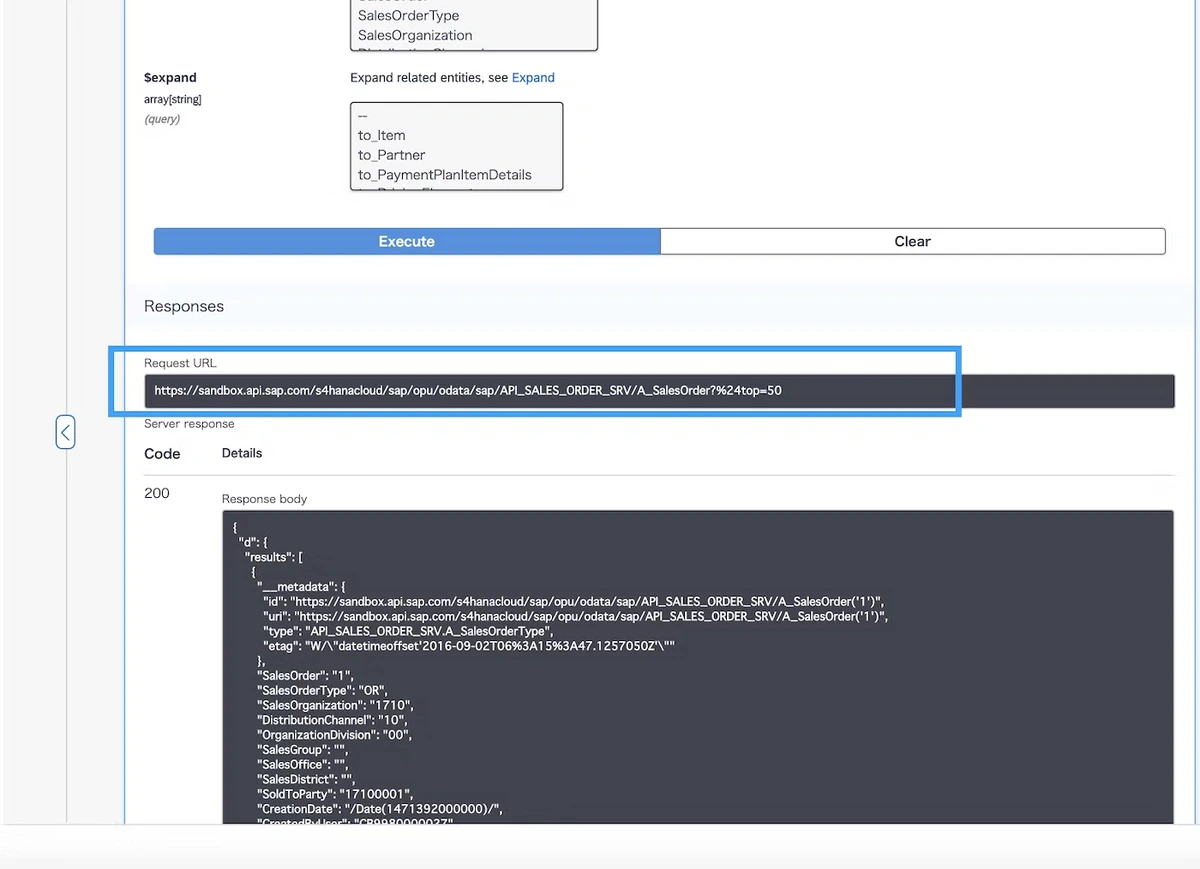Click the "SalesOrderType": "OR" line

coord(322,690)
